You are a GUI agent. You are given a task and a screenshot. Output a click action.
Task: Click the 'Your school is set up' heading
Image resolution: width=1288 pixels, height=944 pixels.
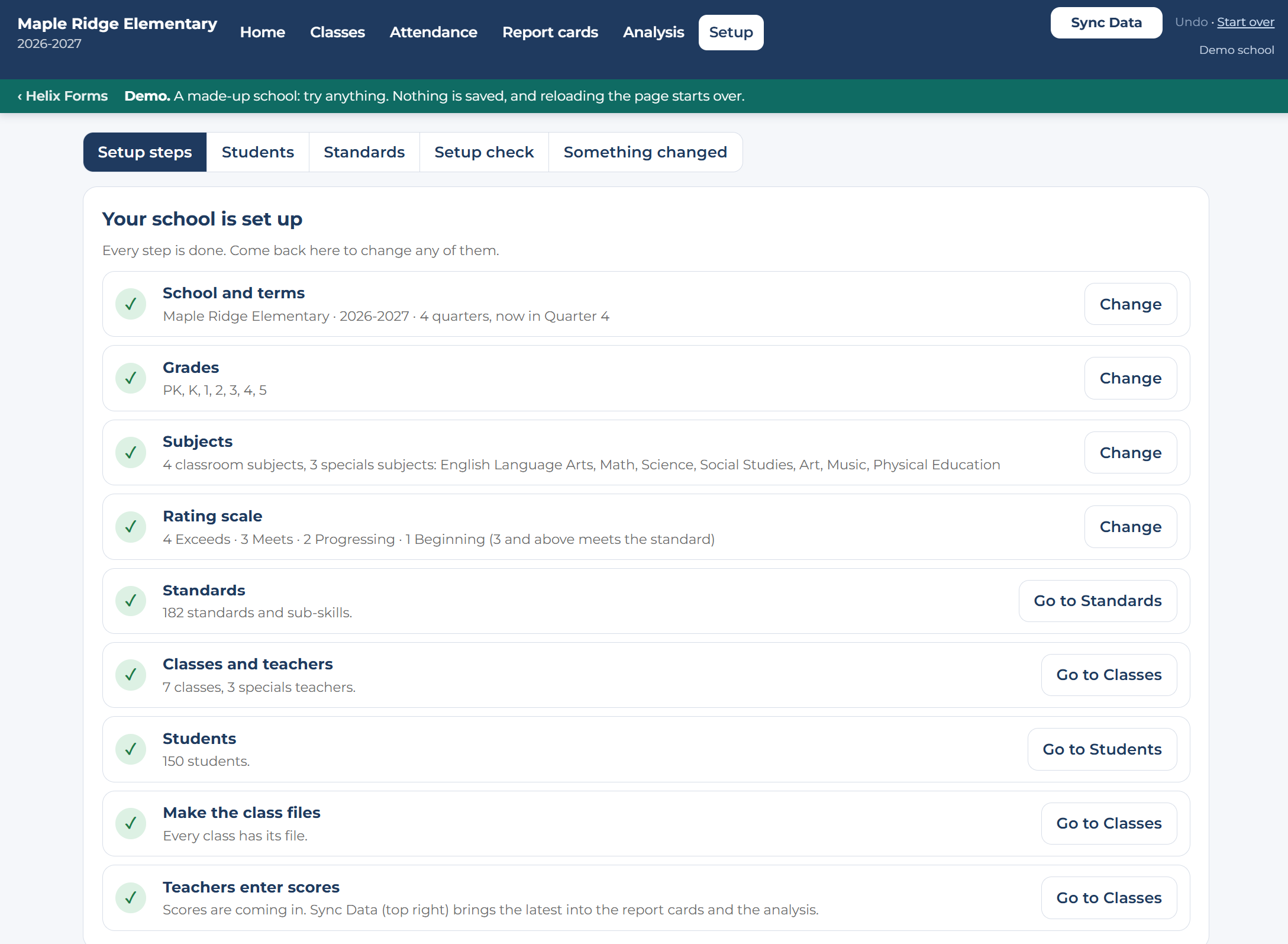[x=202, y=219]
